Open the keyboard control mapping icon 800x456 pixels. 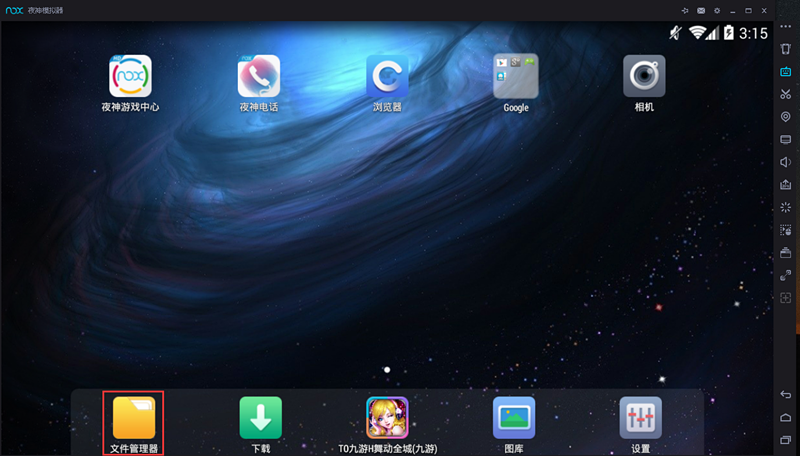tap(786, 72)
